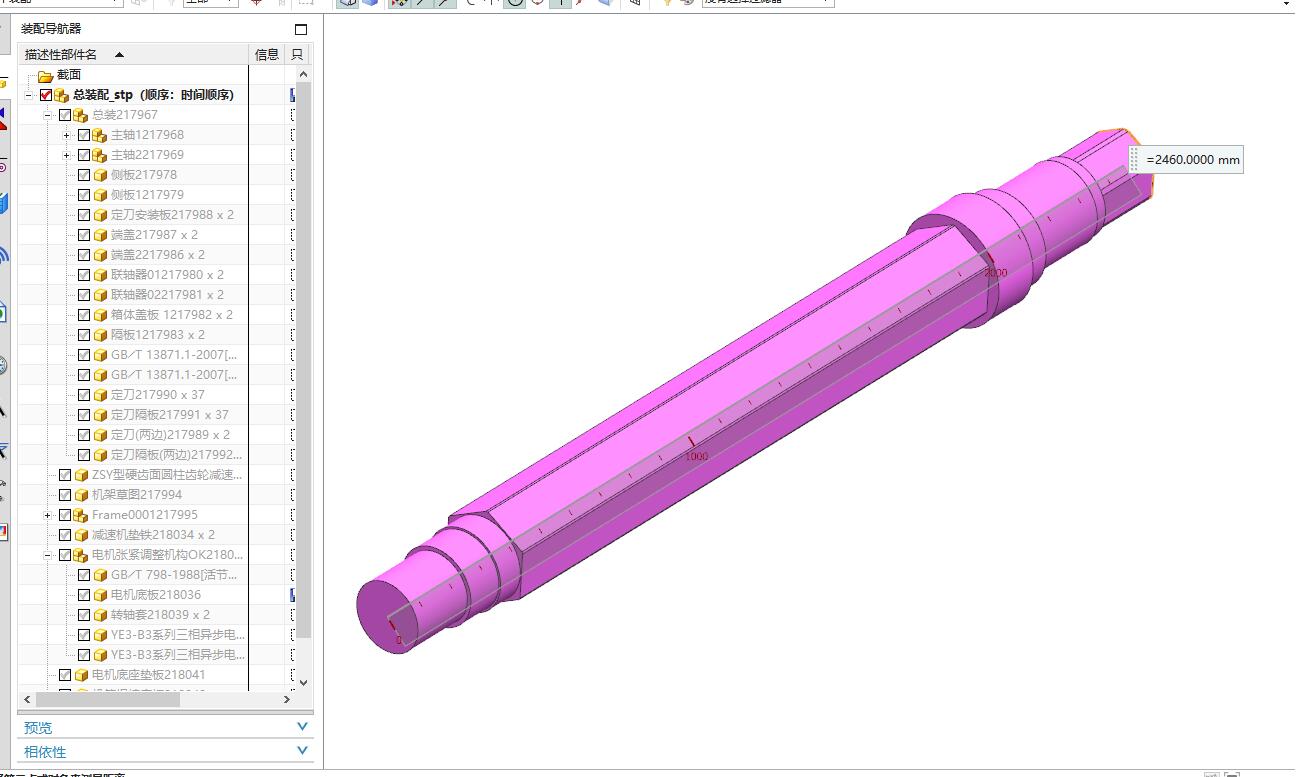Viewport: 1296px width, 777px height.
Task: Click the blue info icon in 总装配_stp row
Action: 293,95
